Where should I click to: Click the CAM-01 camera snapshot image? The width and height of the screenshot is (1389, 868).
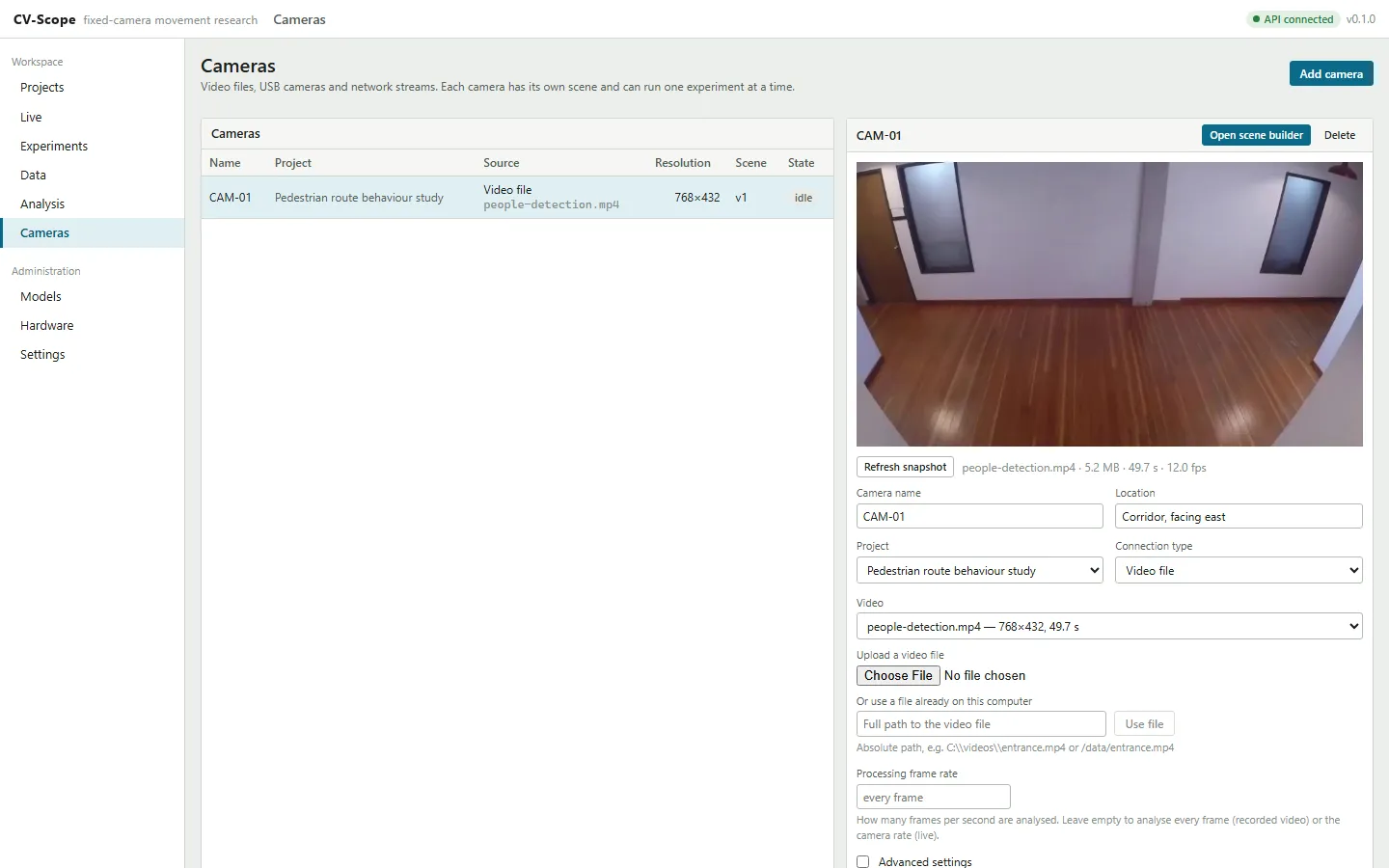[1109, 304]
